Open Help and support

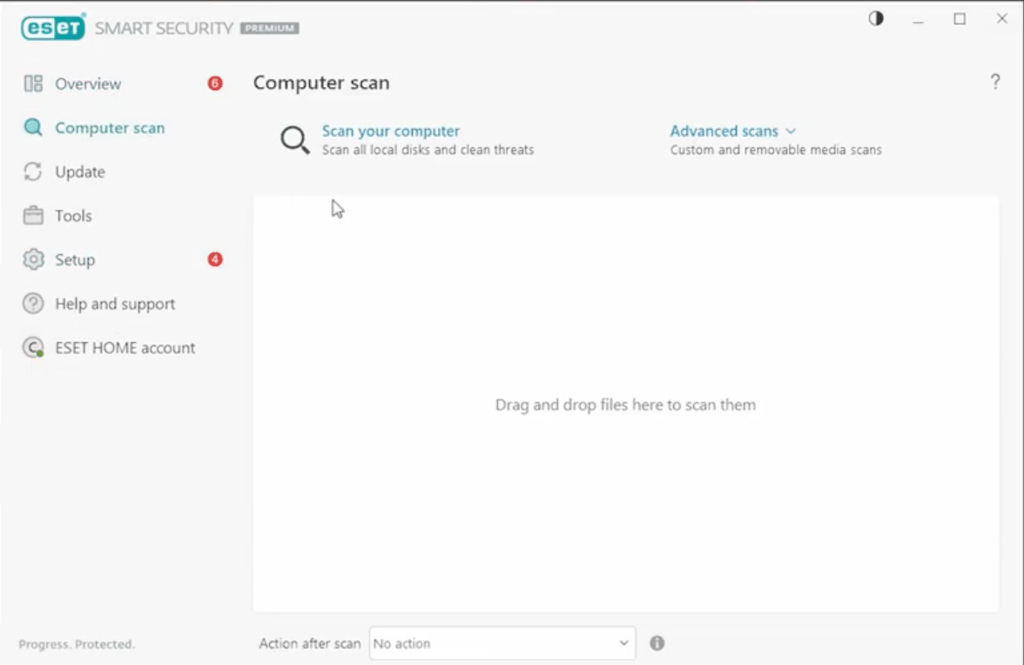pos(115,304)
